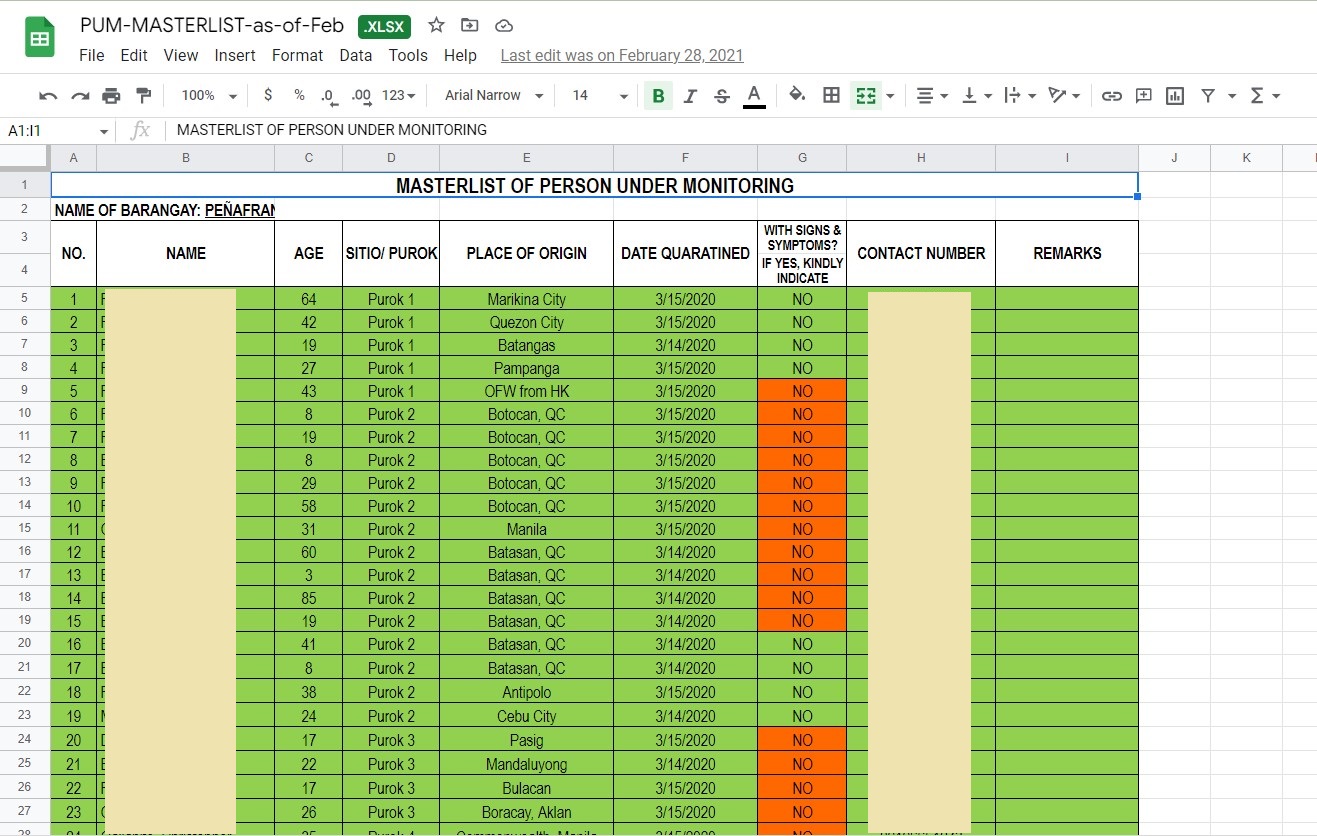
Task: Open the fill color picker
Action: (797, 95)
